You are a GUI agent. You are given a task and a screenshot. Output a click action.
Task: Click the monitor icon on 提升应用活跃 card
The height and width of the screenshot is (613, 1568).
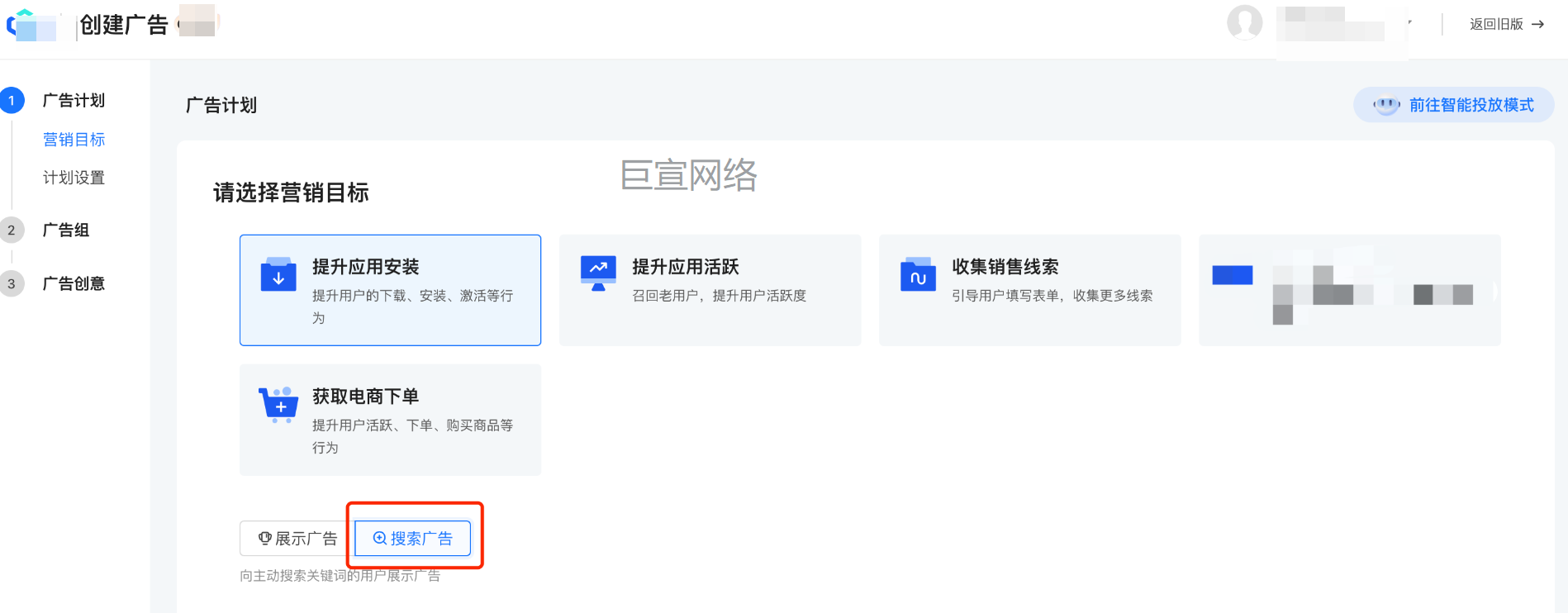point(598,272)
